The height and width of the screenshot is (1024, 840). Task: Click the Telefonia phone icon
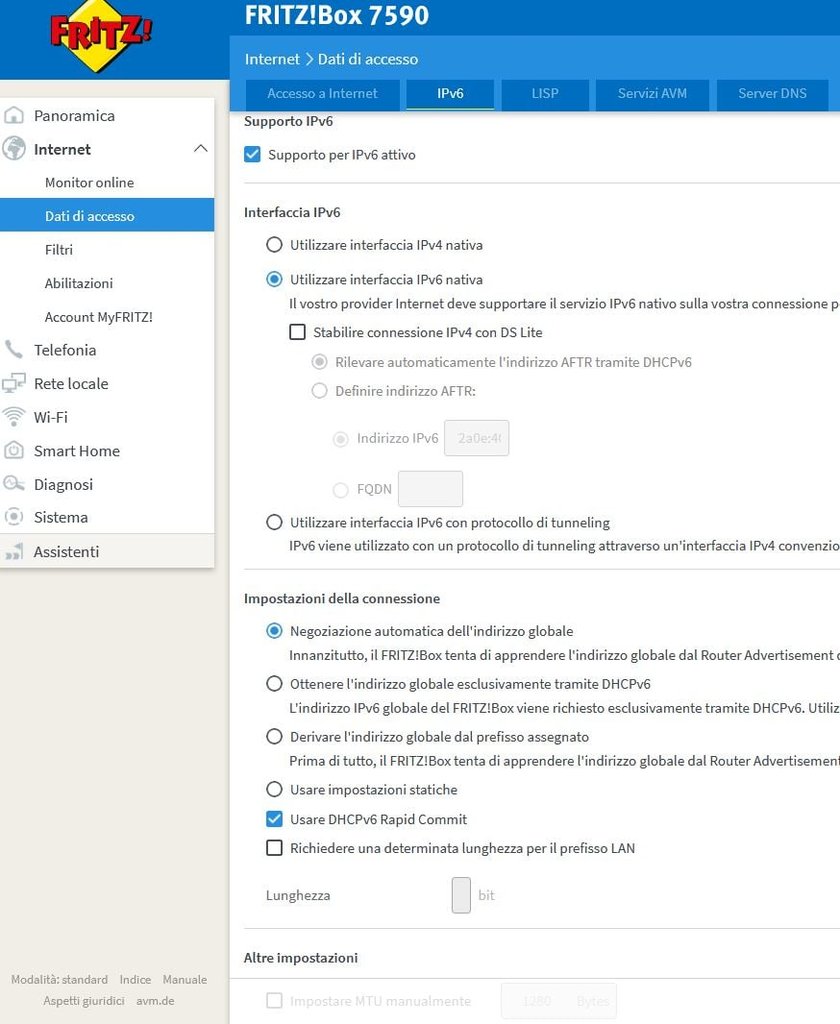14,349
